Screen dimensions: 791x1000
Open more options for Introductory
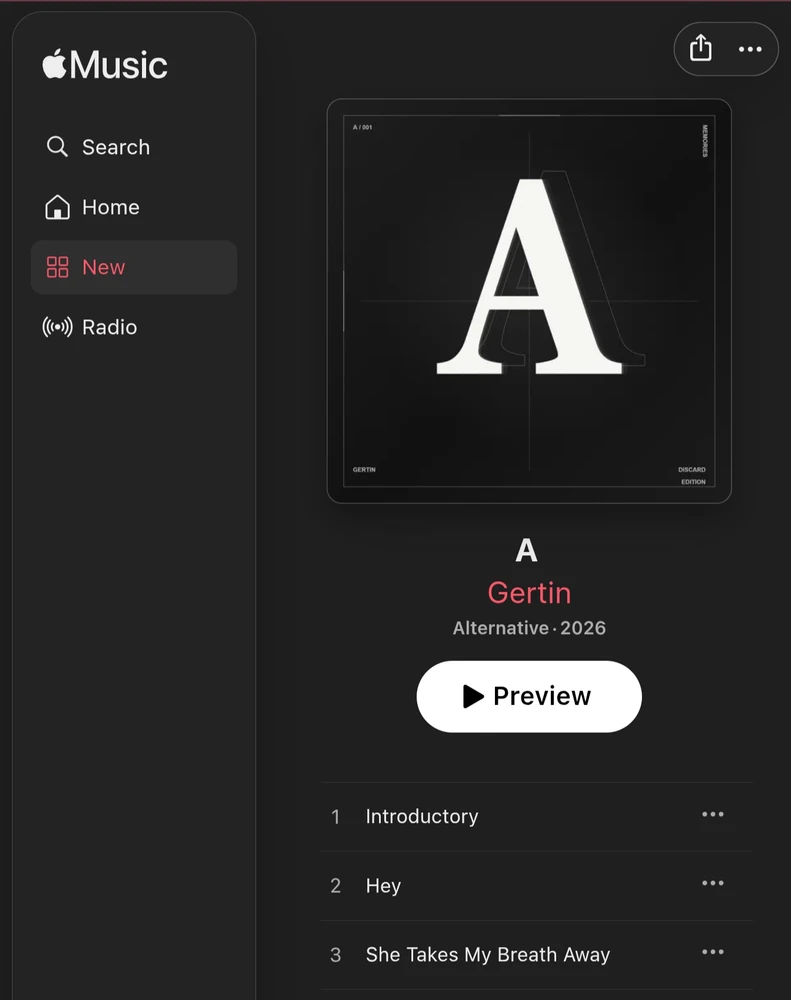(x=713, y=814)
